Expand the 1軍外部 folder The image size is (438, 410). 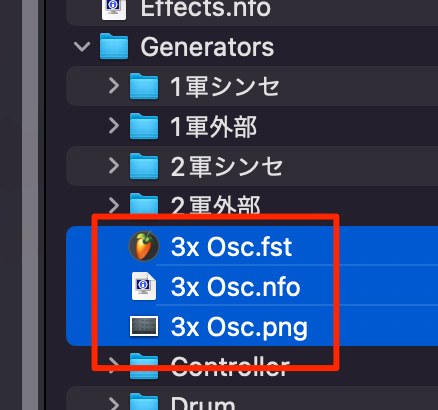pos(114,126)
